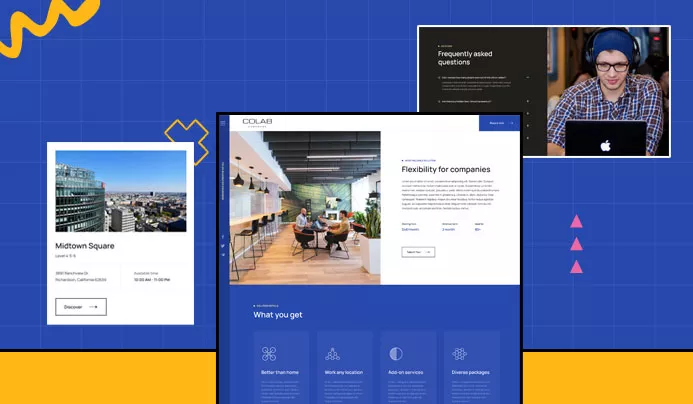Click the "Work any location" card title
Screen dimensions: 693x404
(x=343, y=372)
